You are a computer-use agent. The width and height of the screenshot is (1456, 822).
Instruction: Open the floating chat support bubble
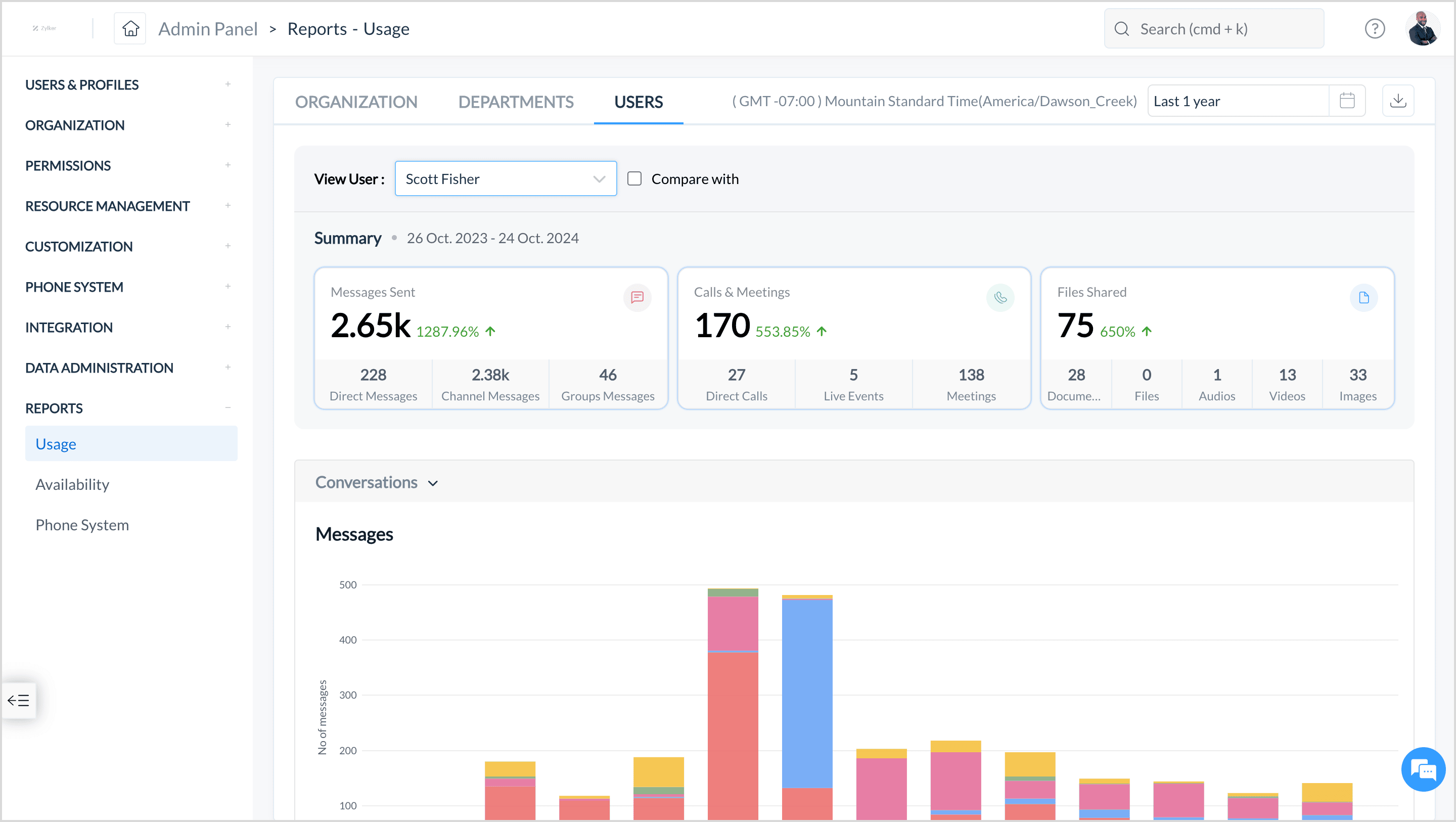pyautogui.click(x=1423, y=769)
